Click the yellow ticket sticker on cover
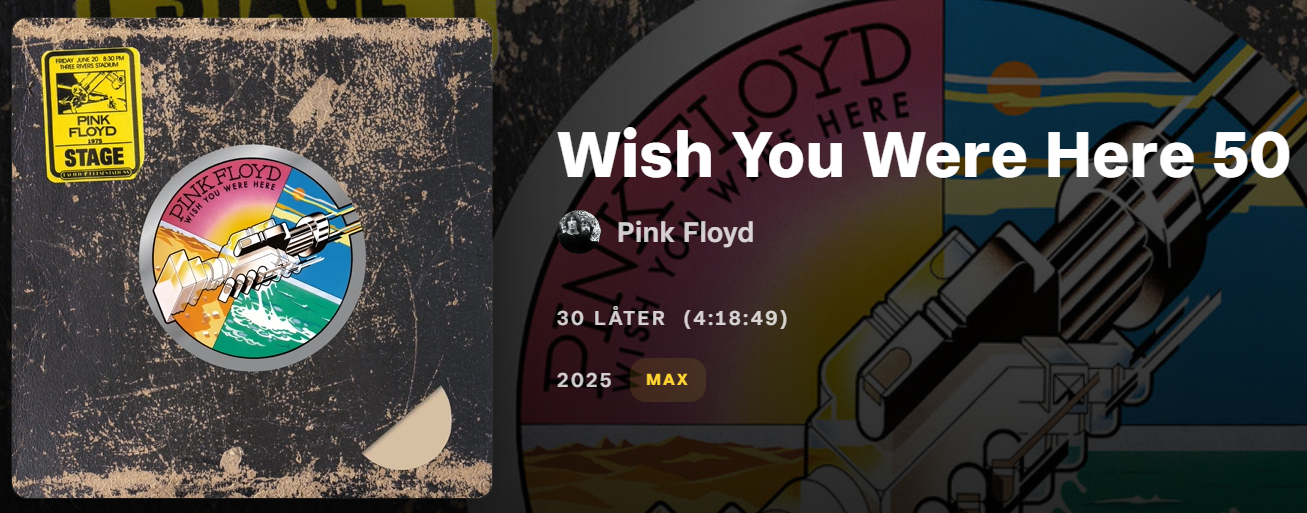1307x513 pixels. (93, 114)
